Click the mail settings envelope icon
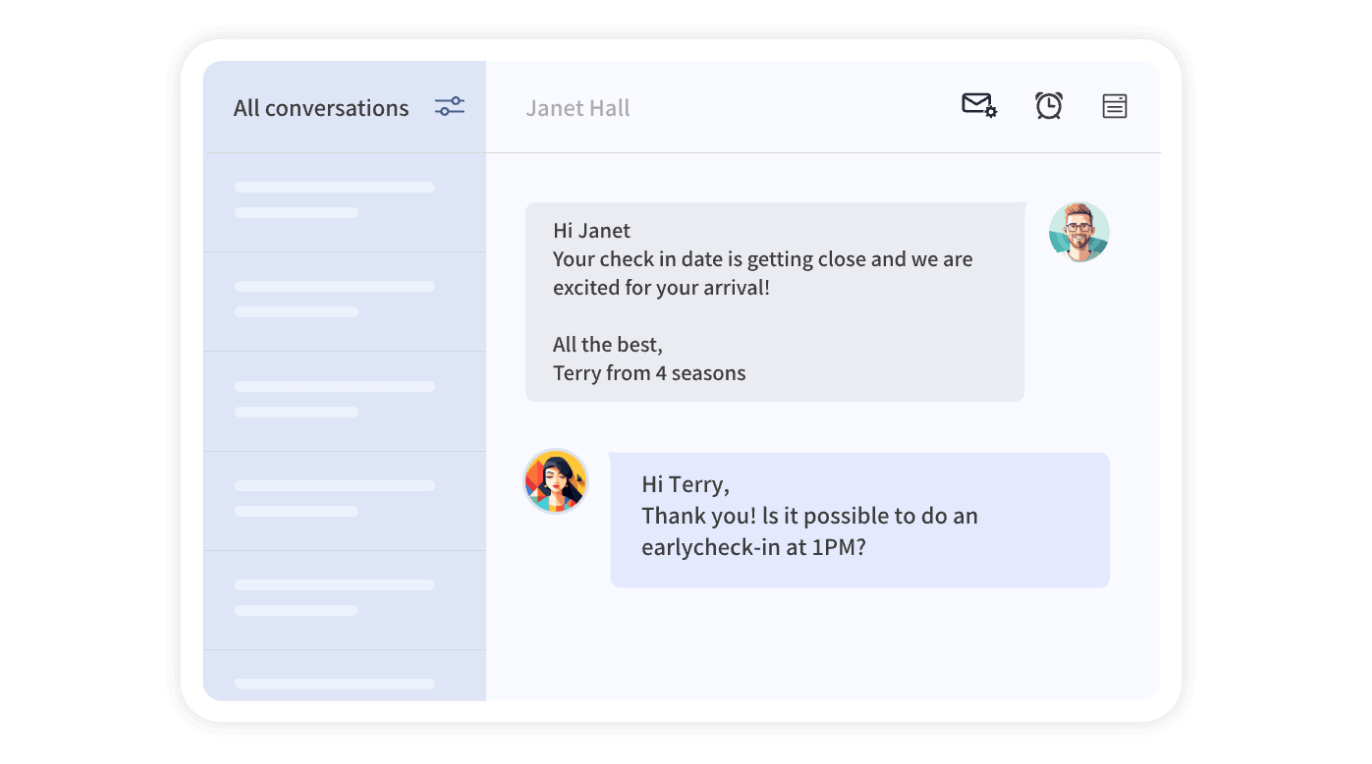Image resolution: width=1372 pixels, height=764 pixels. pyautogui.click(x=979, y=105)
